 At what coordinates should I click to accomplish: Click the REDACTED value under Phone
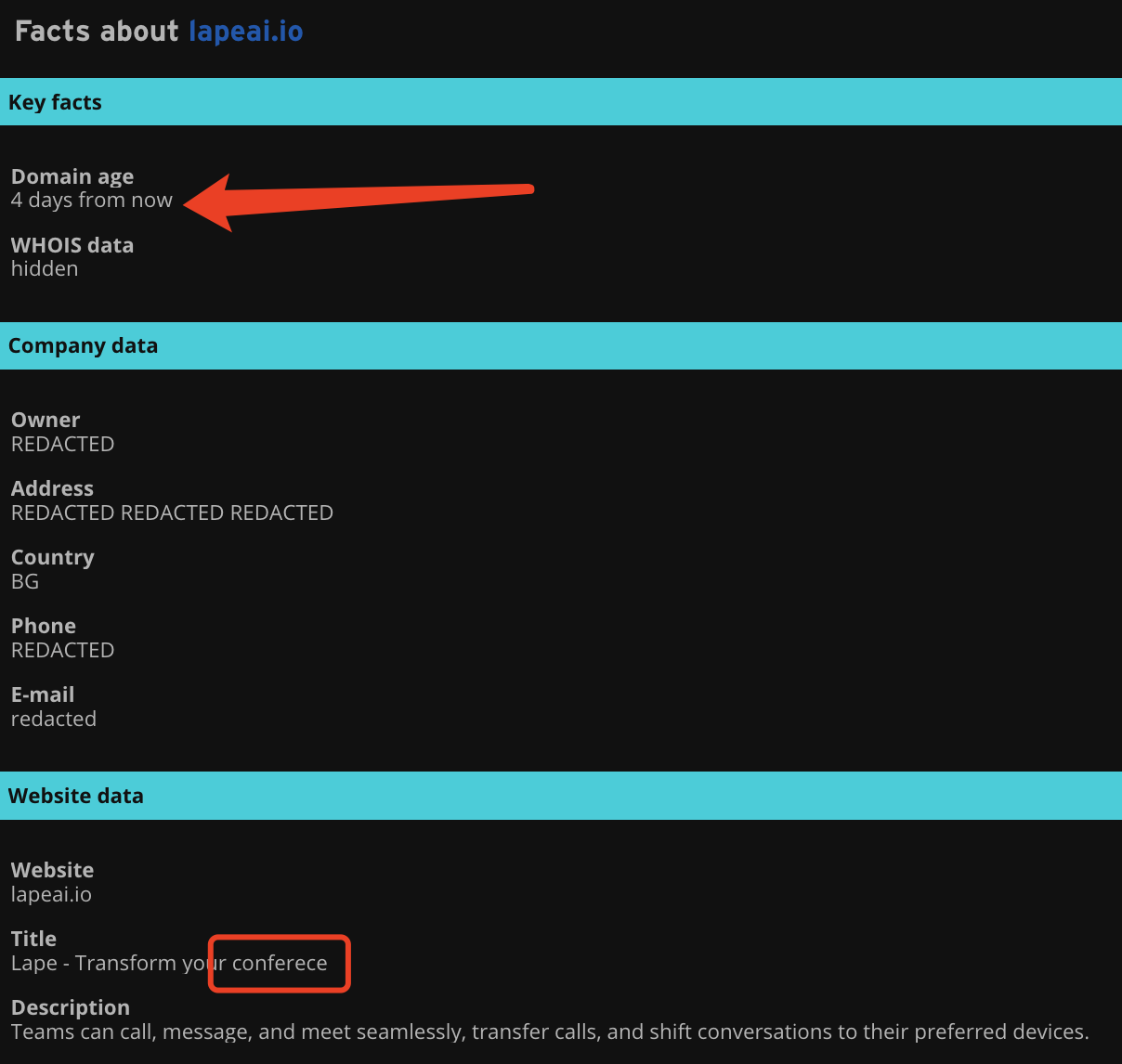pyautogui.click(x=62, y=650)
